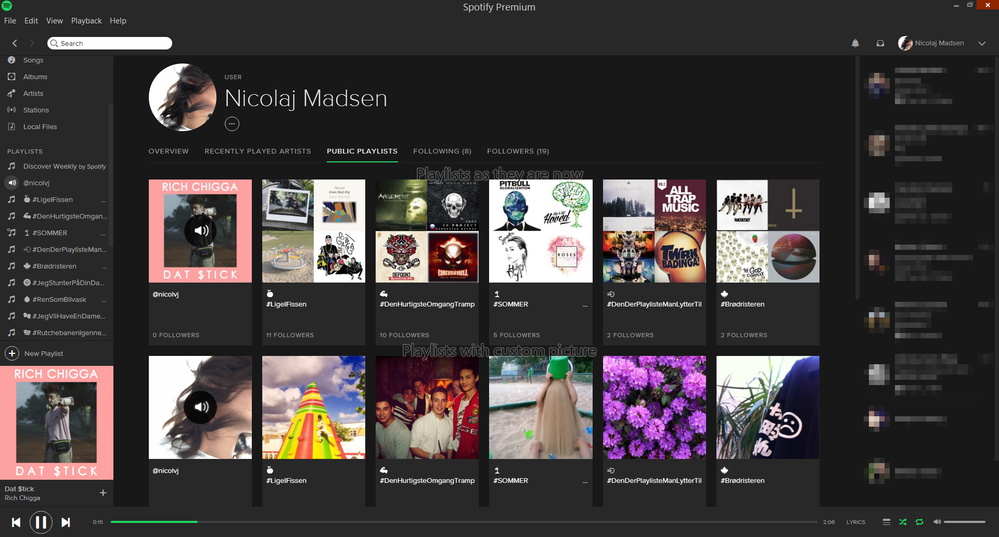Click the search field

110,43
